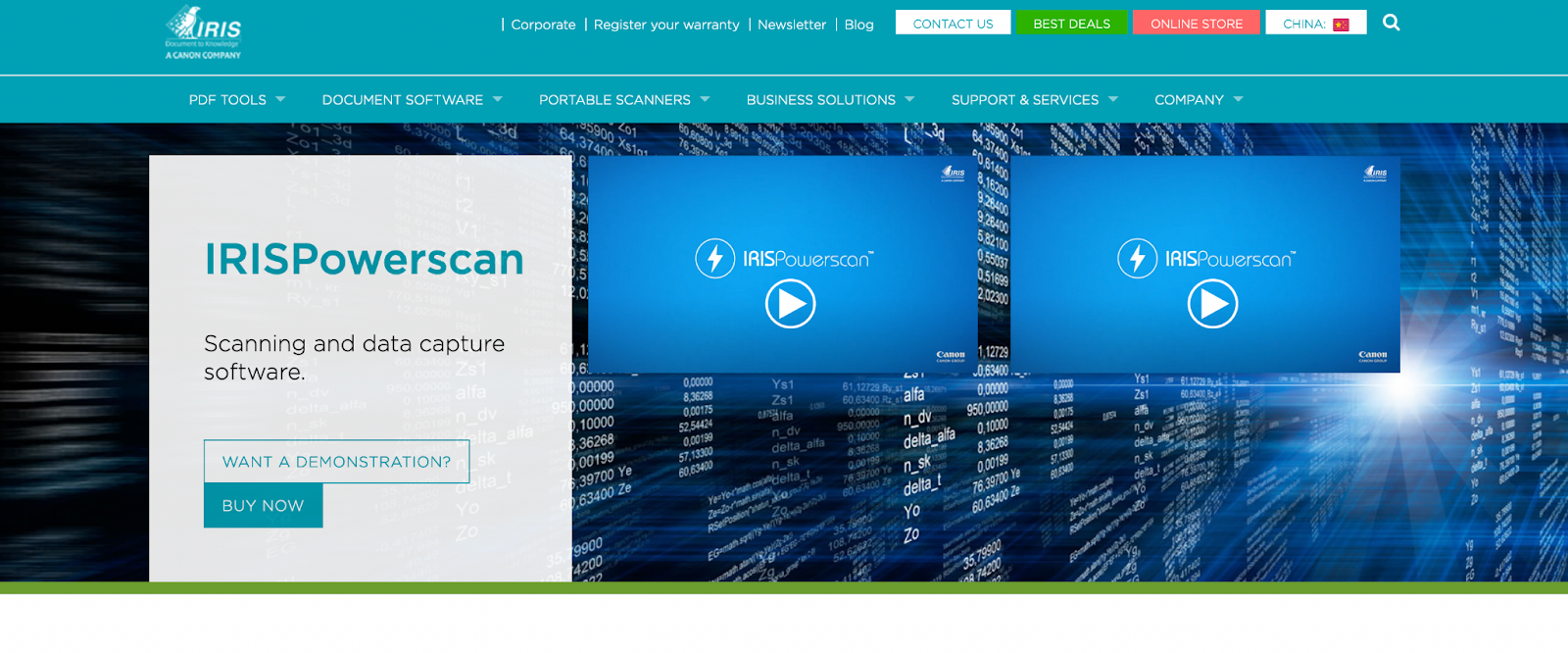Open the Newsletter link
Viewport: 1568px width, 653px height.
(792, 25)
